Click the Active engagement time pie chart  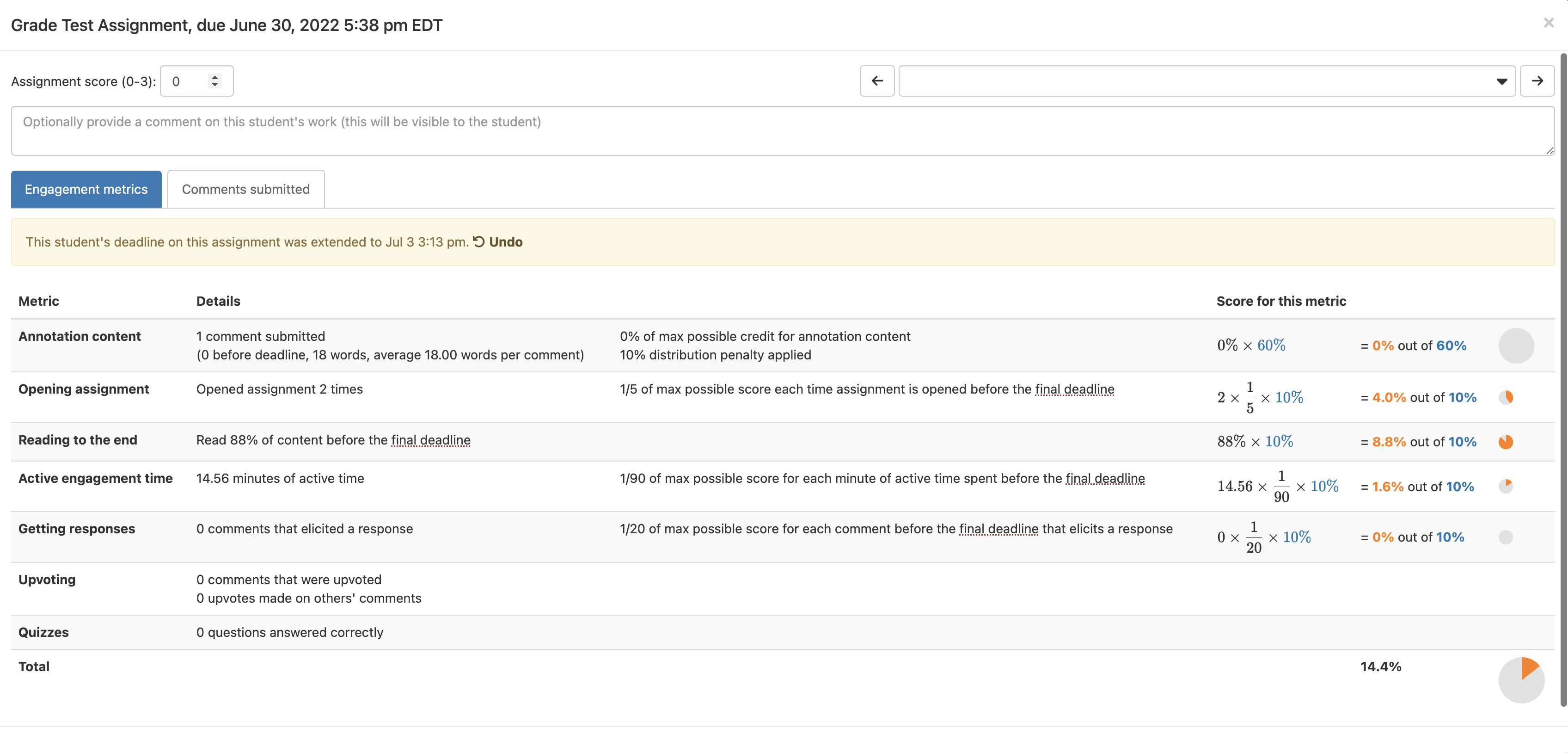1505,486
